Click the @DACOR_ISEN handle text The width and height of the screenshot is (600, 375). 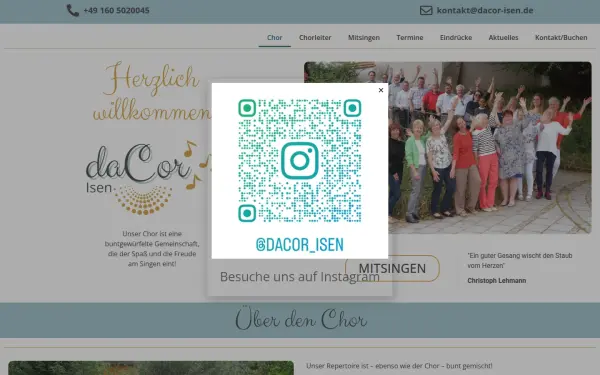(x=300, y=245)
